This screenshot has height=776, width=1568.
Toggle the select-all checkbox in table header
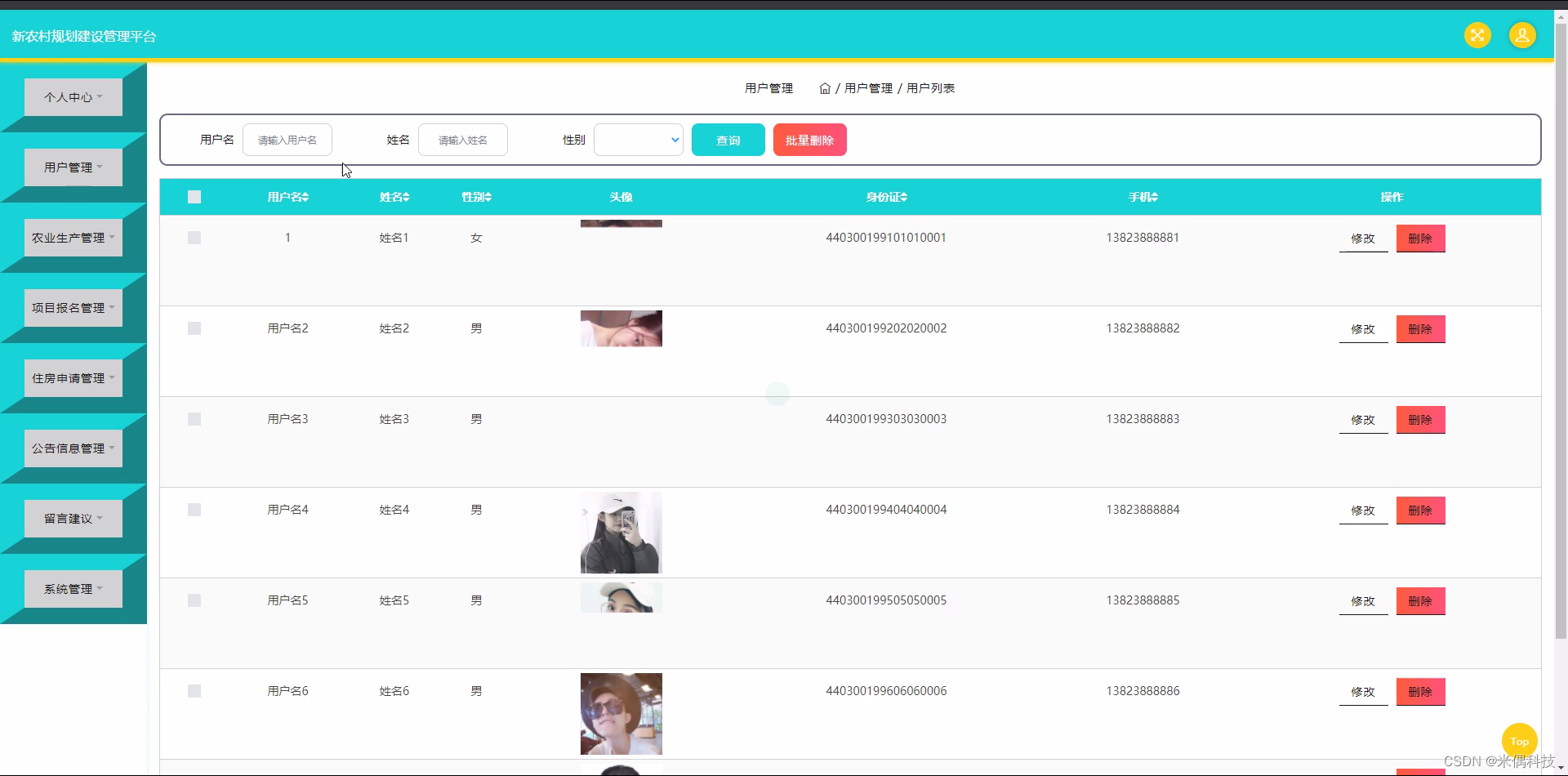(x=194, y=197)
